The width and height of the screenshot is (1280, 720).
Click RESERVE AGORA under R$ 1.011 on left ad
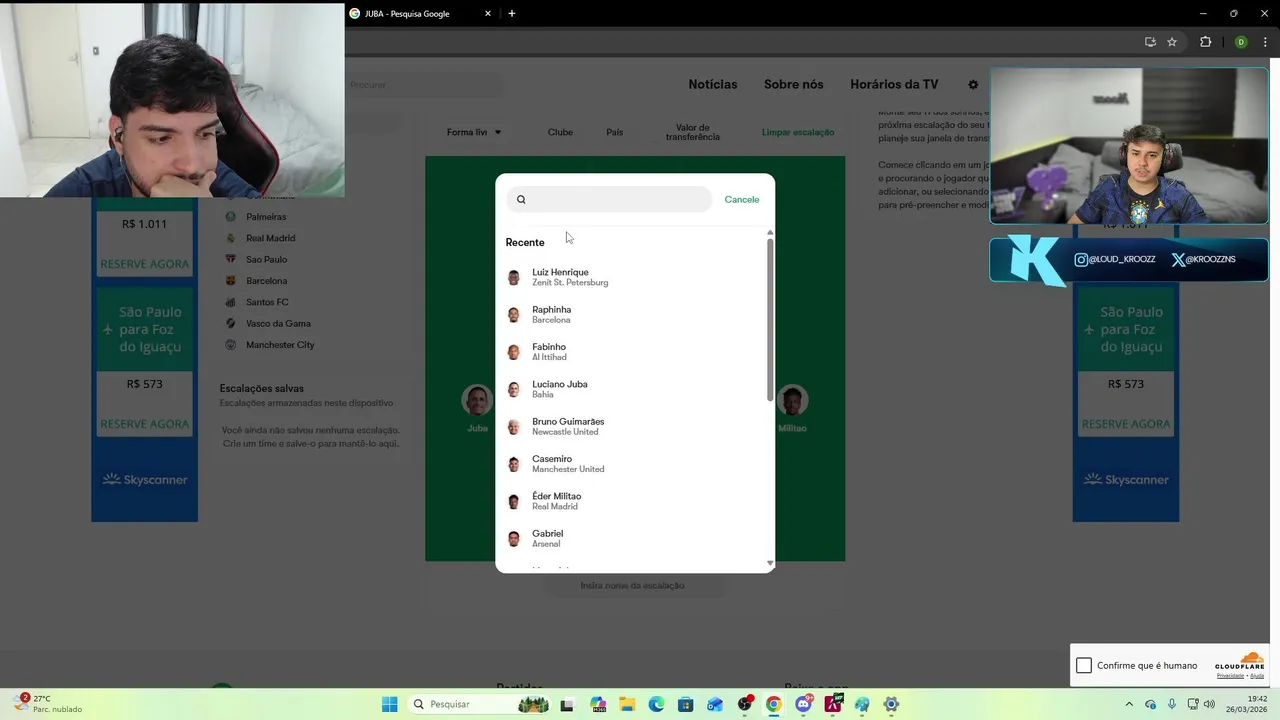click(145, 264)
